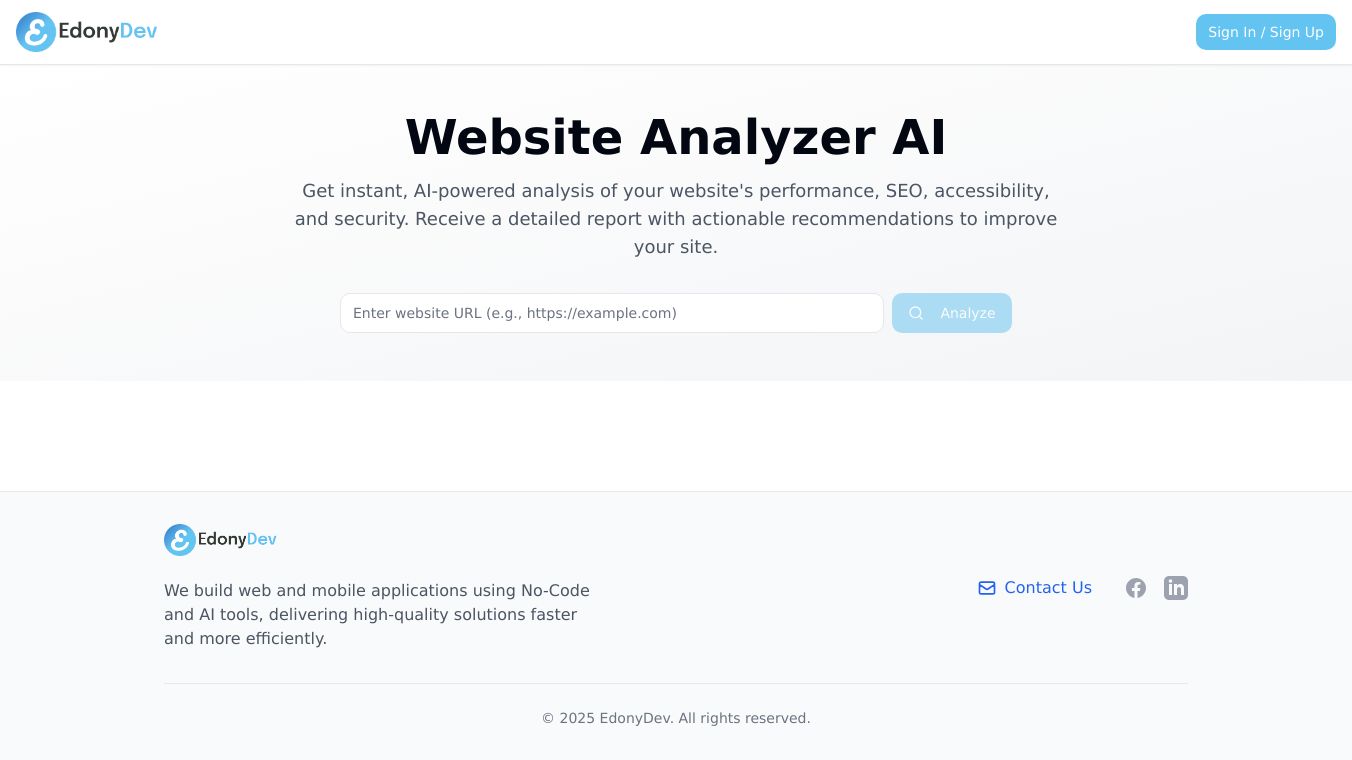Focus the website URL input field
This screenshot has width=1352, height=760.
(x=611, y=313)
